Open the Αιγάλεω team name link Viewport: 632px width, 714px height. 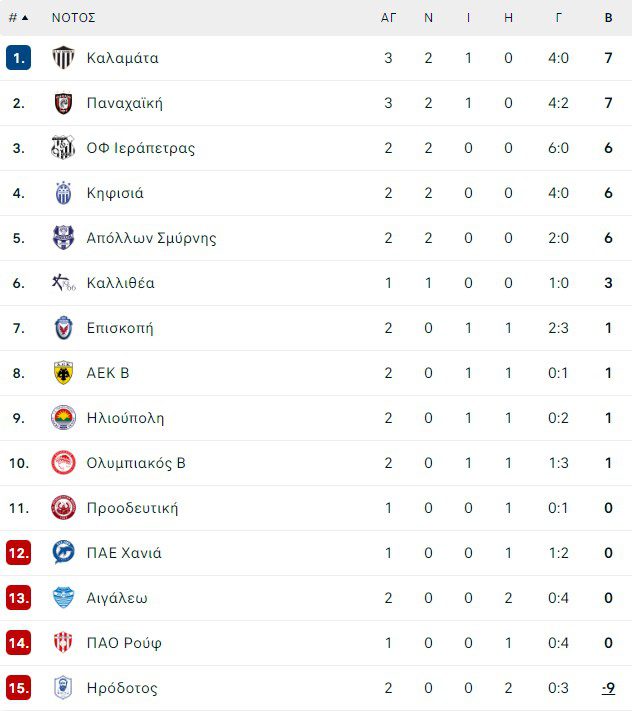click(117, 598)
